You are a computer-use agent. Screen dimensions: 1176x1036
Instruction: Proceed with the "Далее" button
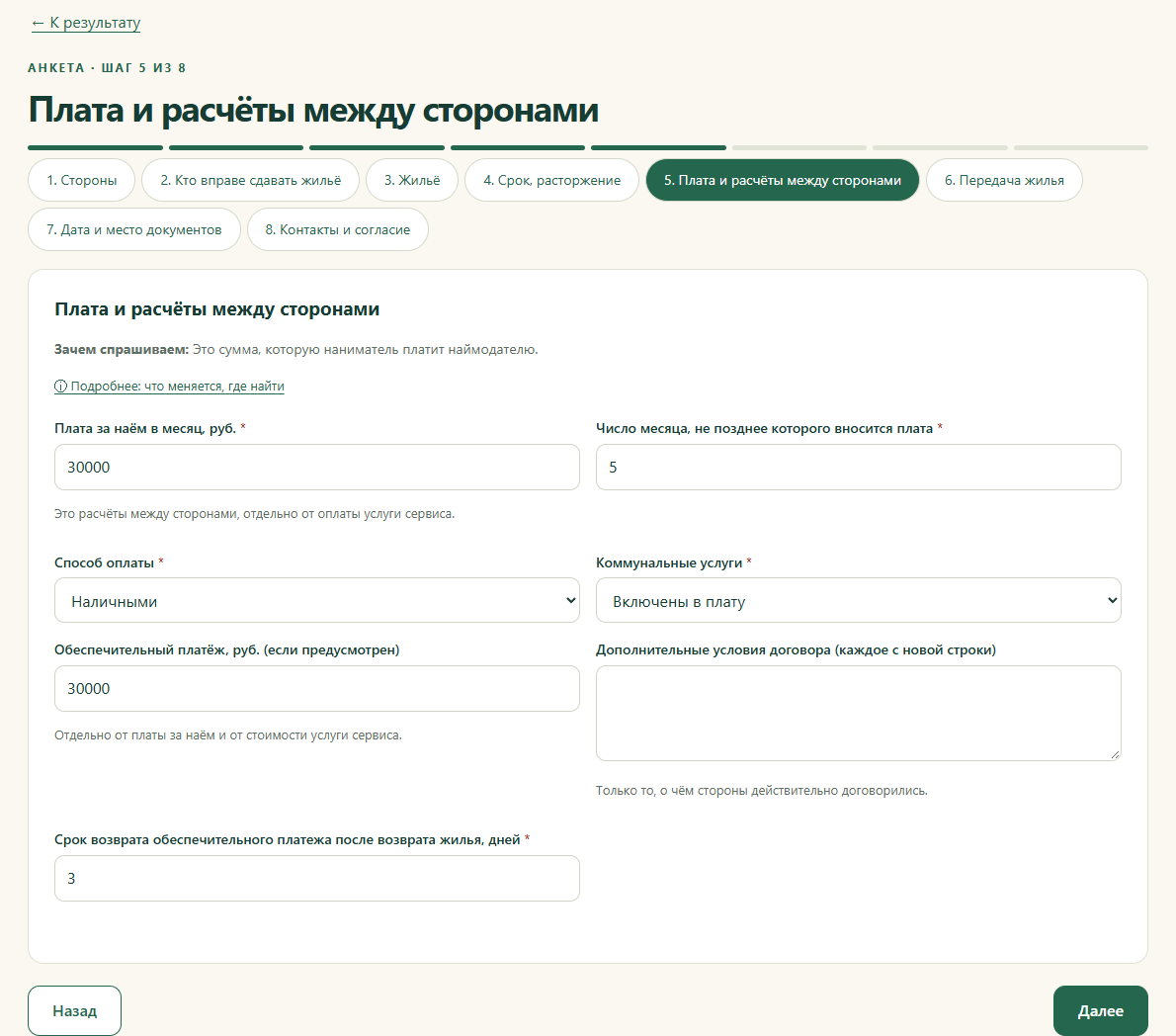[1100, 1010]
